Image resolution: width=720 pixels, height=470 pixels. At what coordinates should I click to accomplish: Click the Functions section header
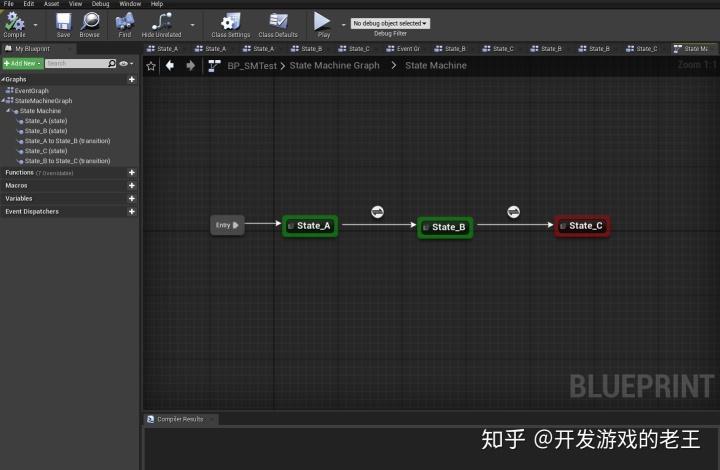[x=69, y=173]
